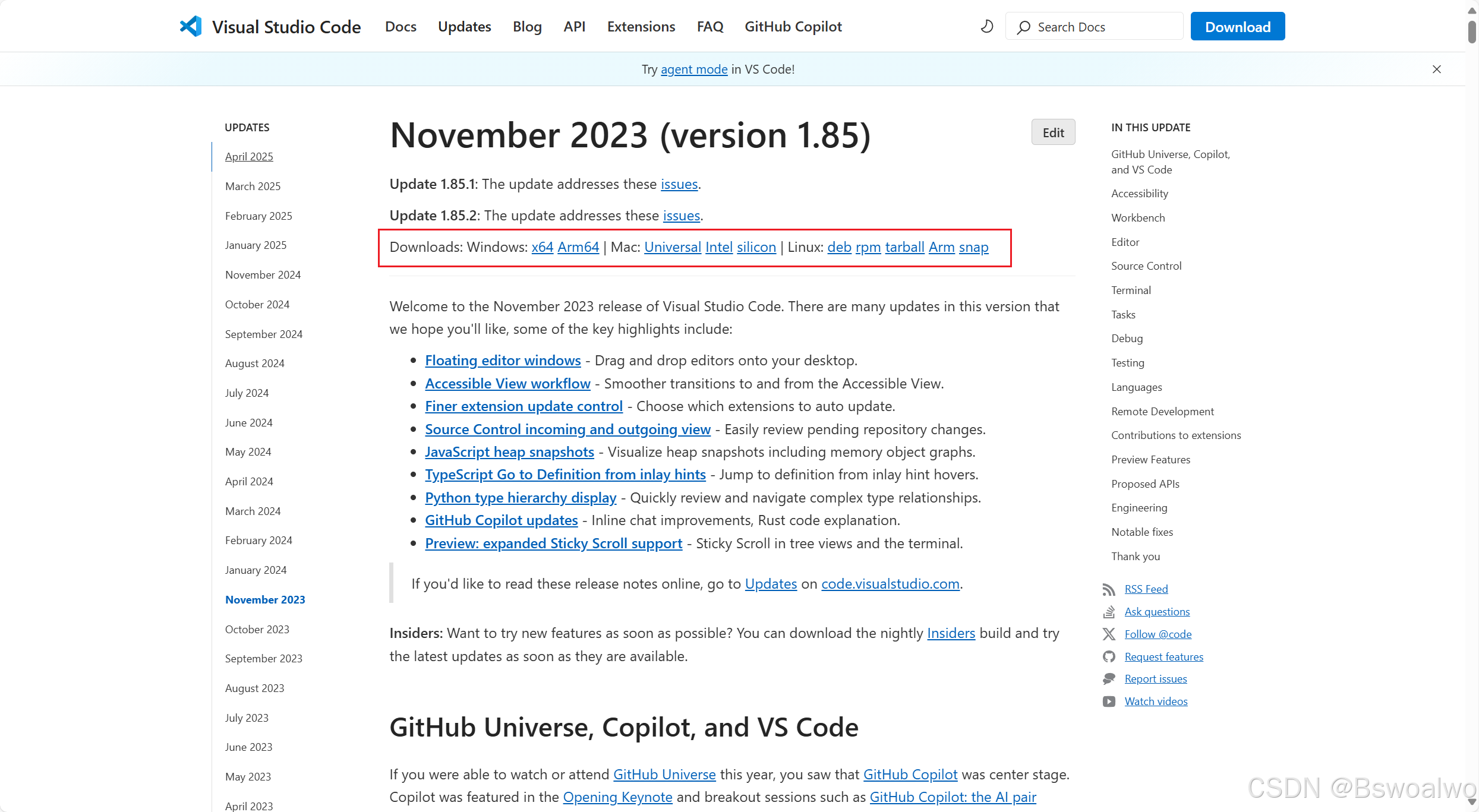The height and width of the screenshot is (812, 1479).
Task: Click the Visual Studio Code logo icon
Action: tap(191, 27)
